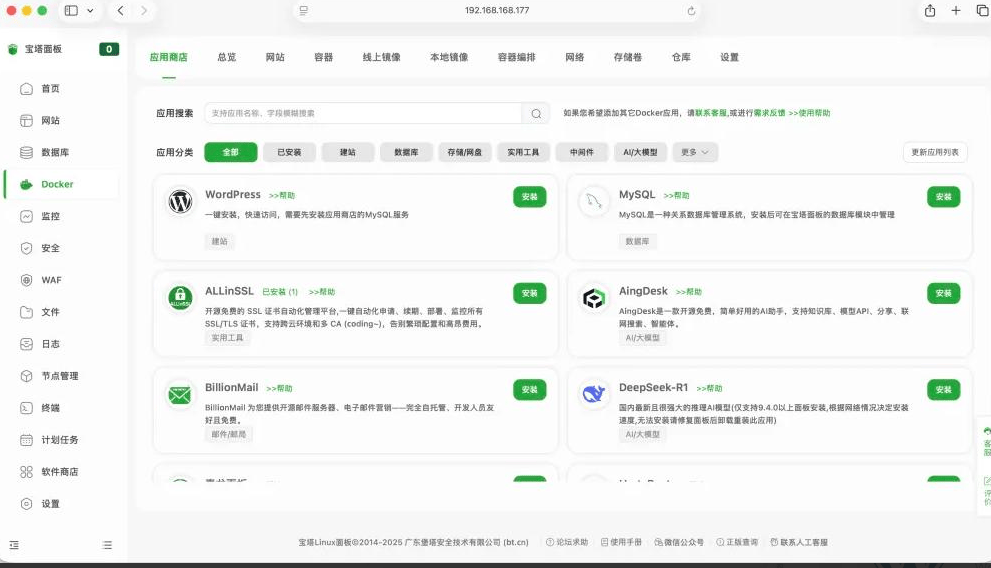Open the 数据库 database sidebar icon
991x568 pixels.
26,152
